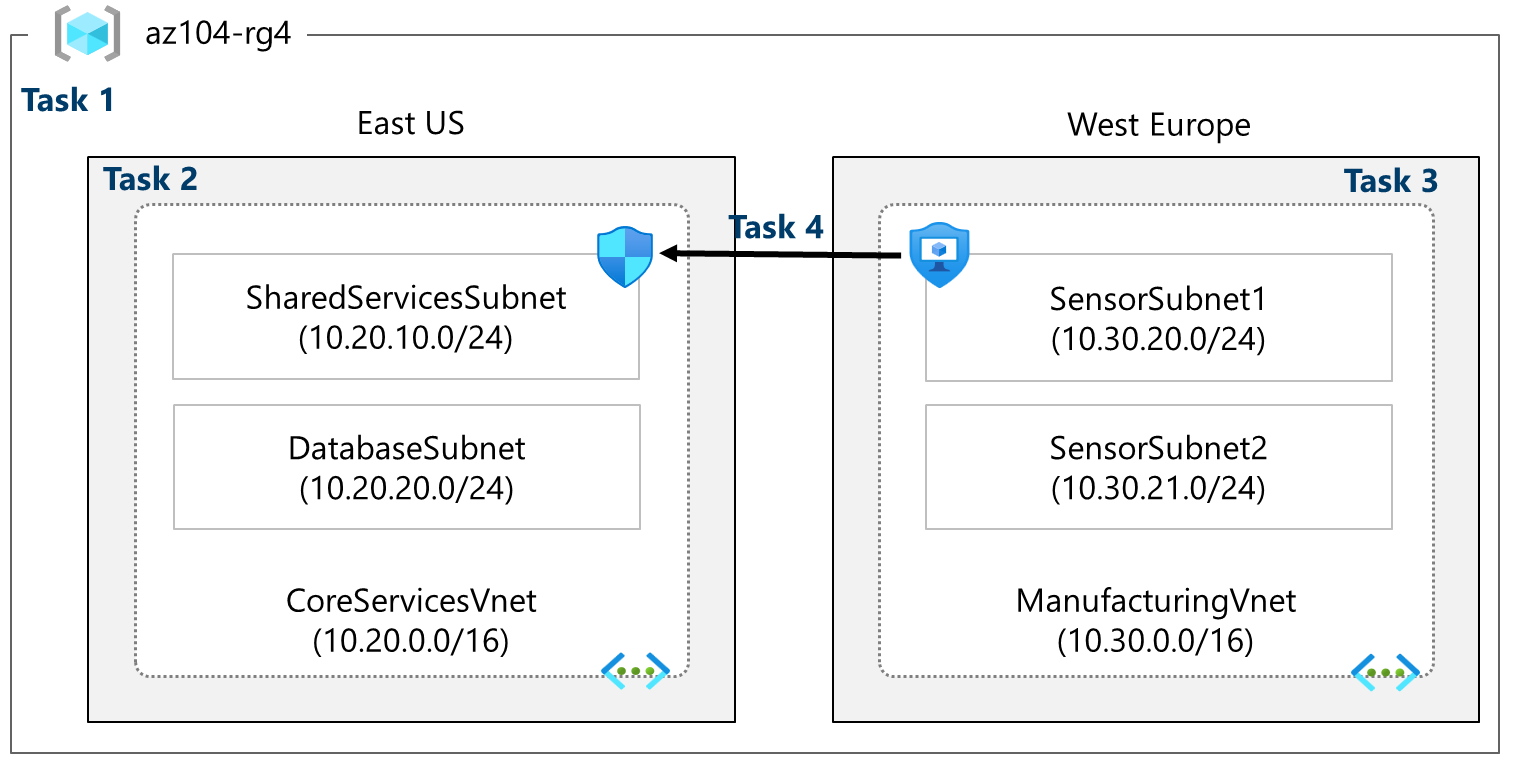This screenshot has height=757, width=1537.
Task: Click the ManufacturingVnet virtual network icon
Action: (1386, 672)
